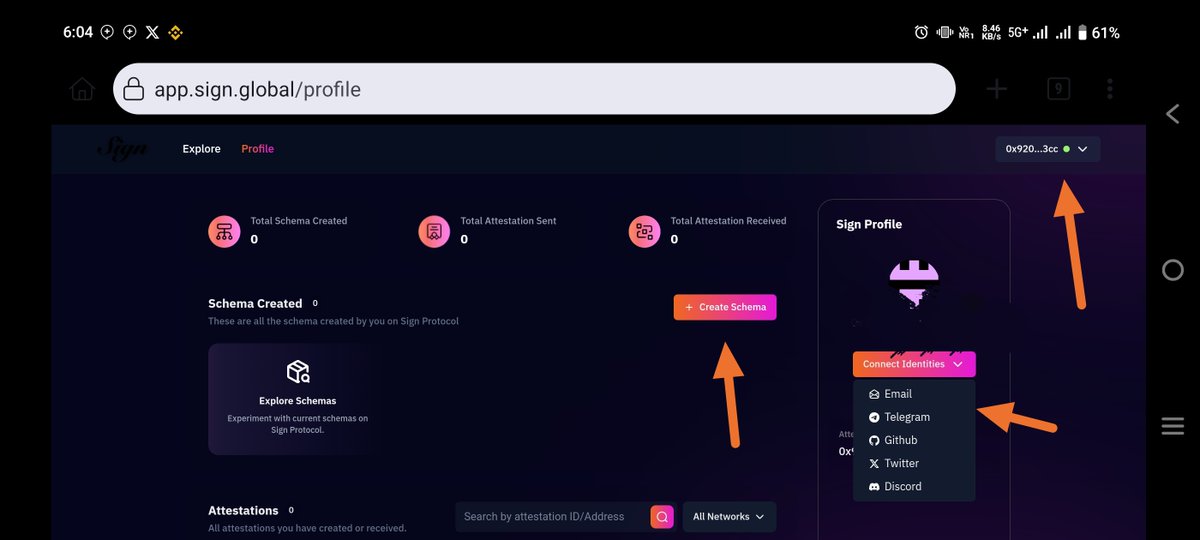Click the Schema Created heading
The image size is (1200, 540).
(255, 303)
